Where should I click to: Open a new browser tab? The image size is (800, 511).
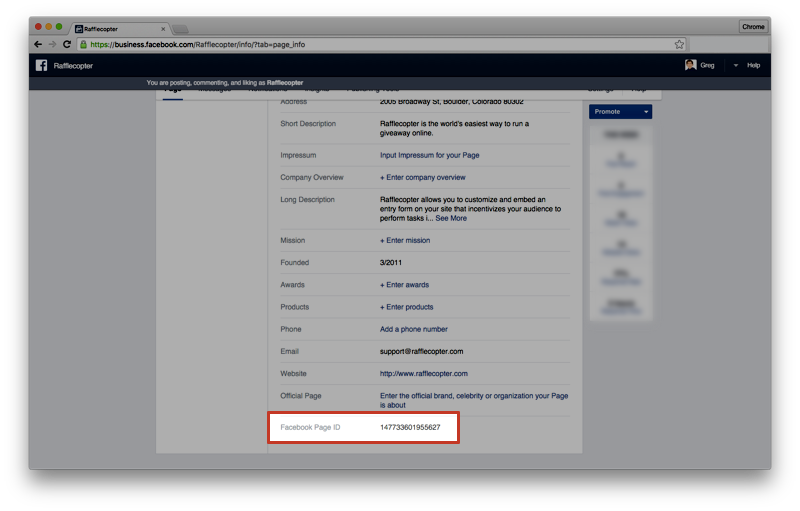coord(180,29)
